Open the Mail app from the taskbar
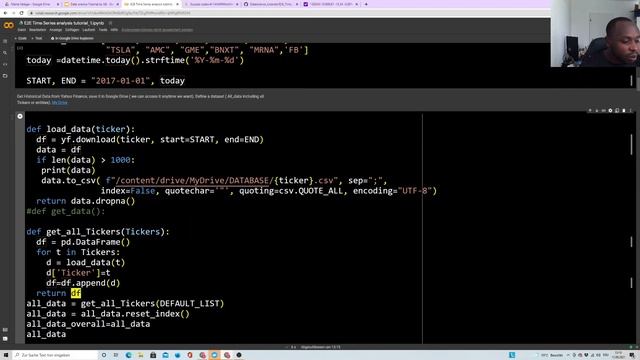This screenshot has width=640, height=360. pos(165,355)
